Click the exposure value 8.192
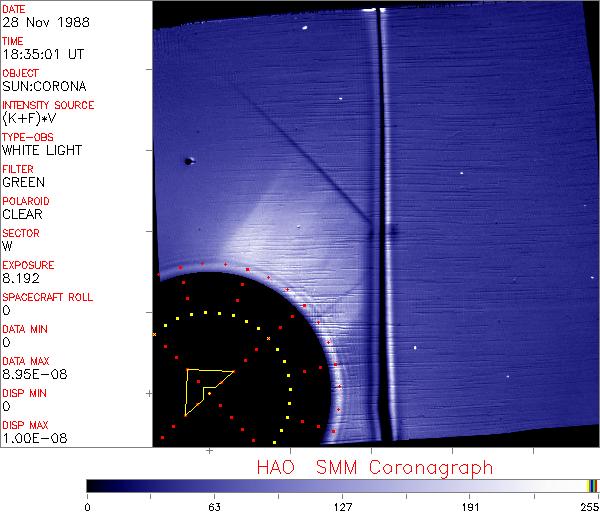This screenshot has height=512, width=600. click(21, 278)
